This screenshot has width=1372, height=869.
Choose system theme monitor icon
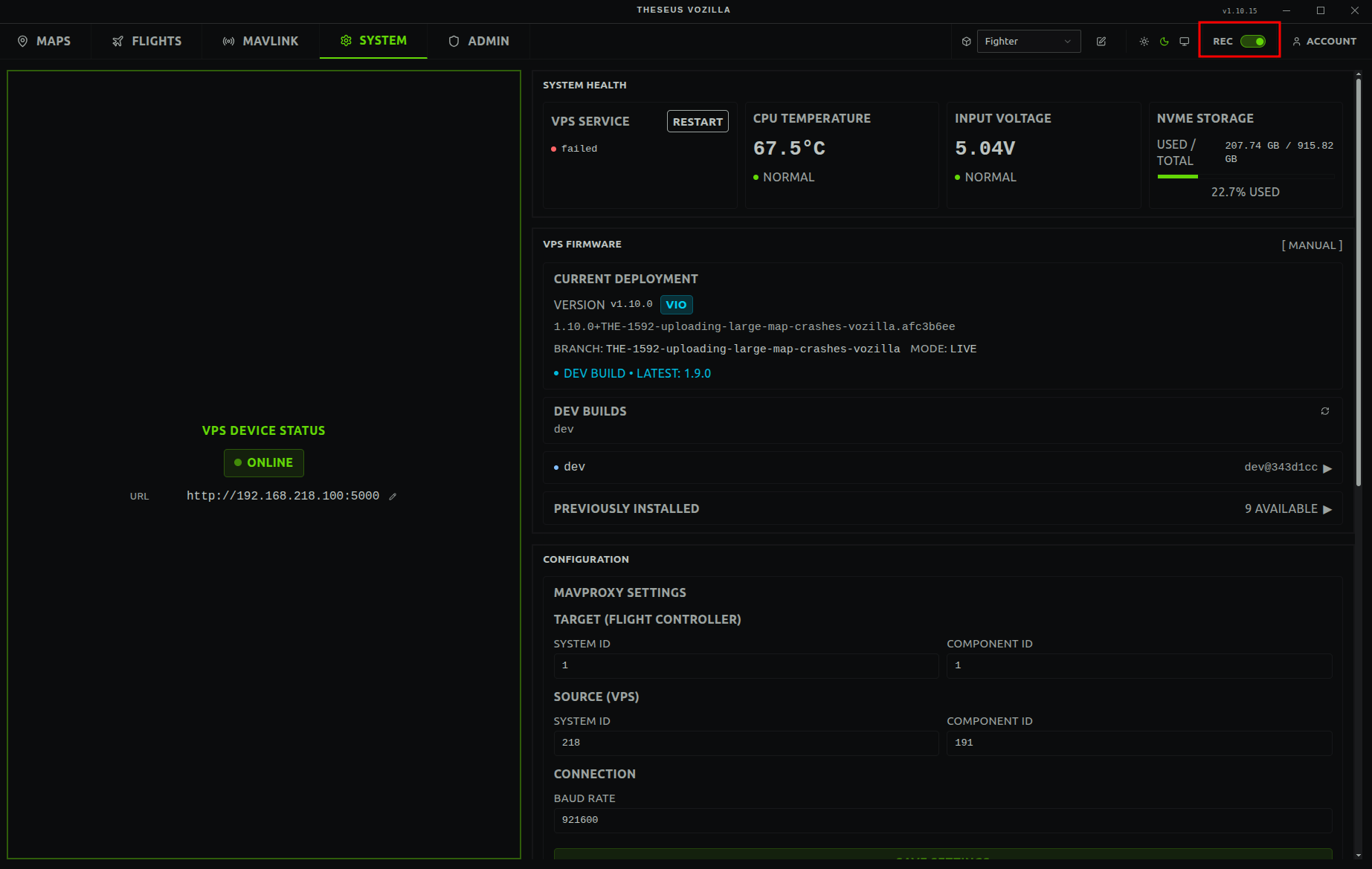(1185, 42)
